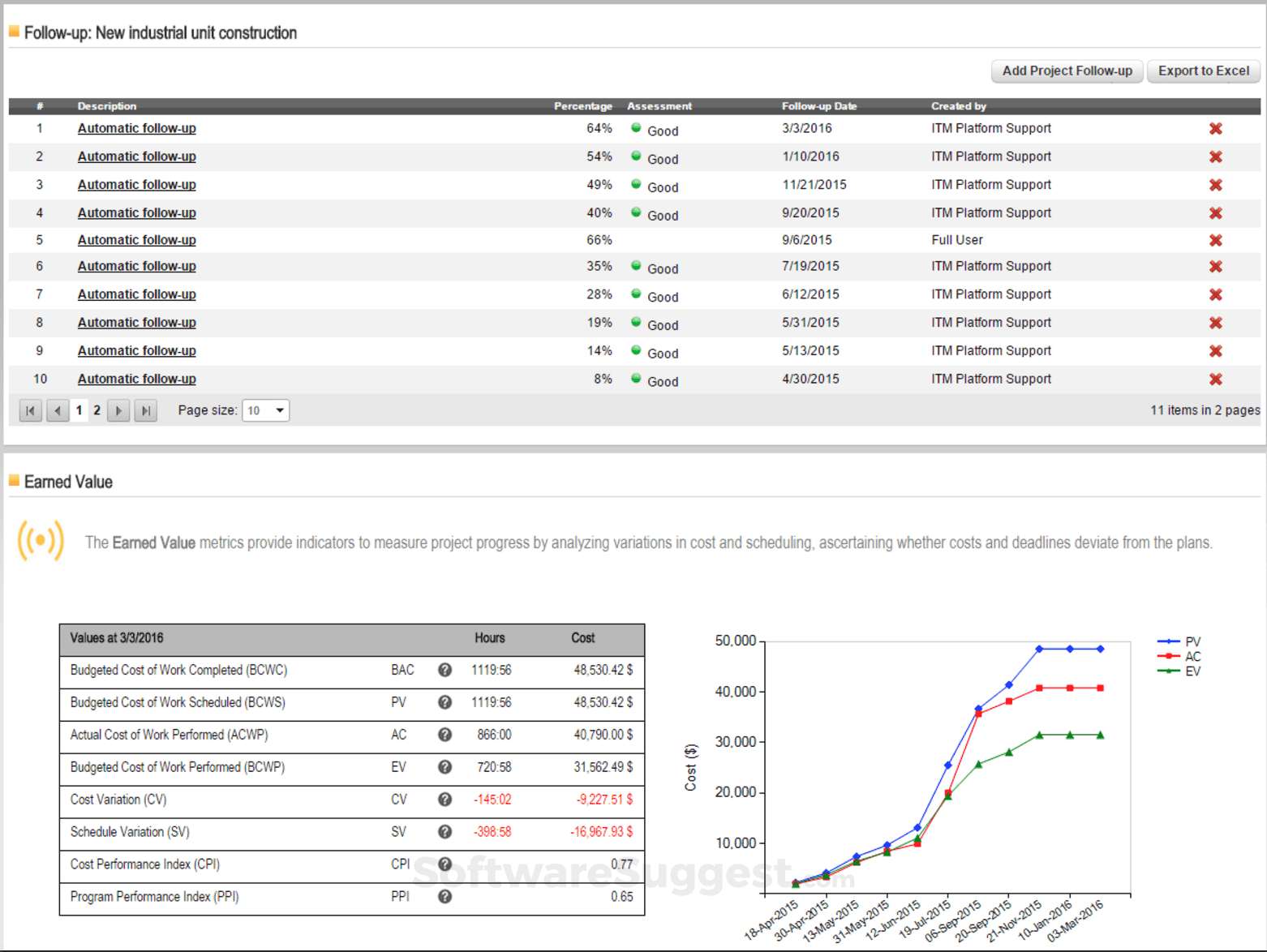This screenshot has width=1267, height=952.
Task: Switch to page 2 of follow-ups
Action: (97, 410)
